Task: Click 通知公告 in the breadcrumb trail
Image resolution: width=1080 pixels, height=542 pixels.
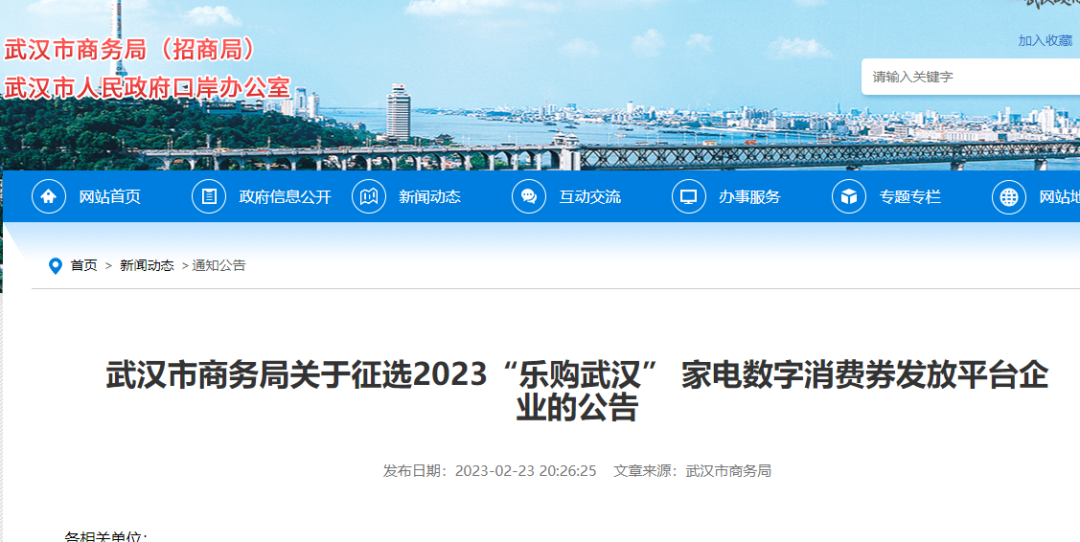Action: [x=219, y=266]
